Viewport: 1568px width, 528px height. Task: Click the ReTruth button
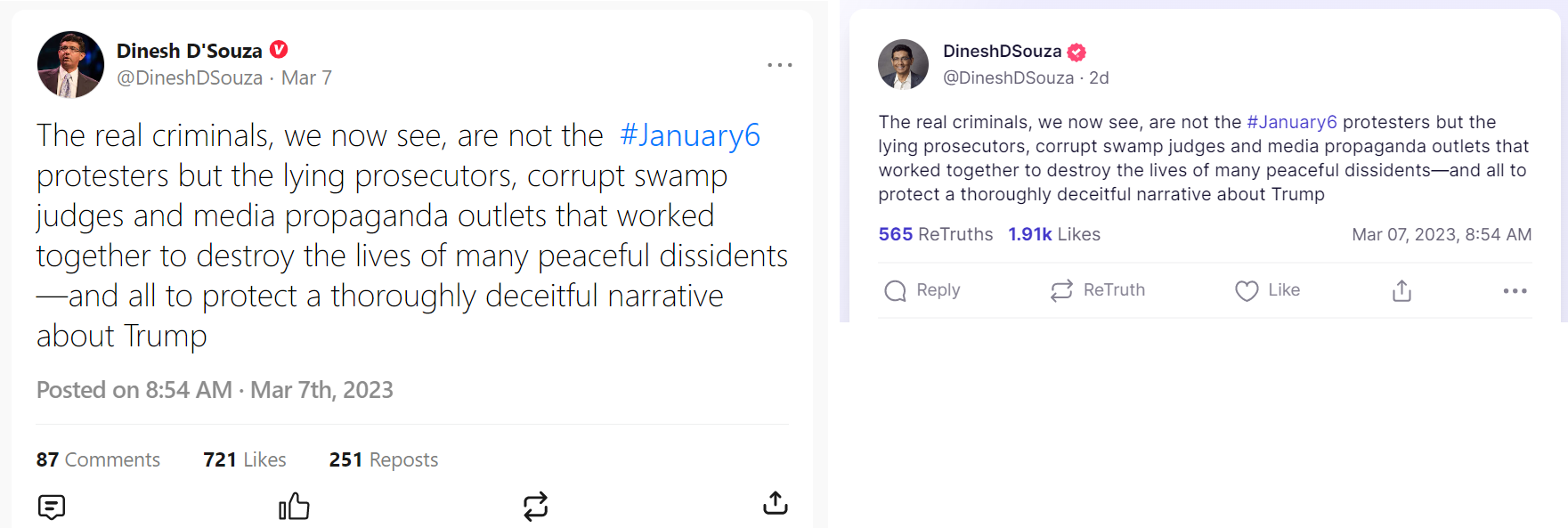(1098, 290)
